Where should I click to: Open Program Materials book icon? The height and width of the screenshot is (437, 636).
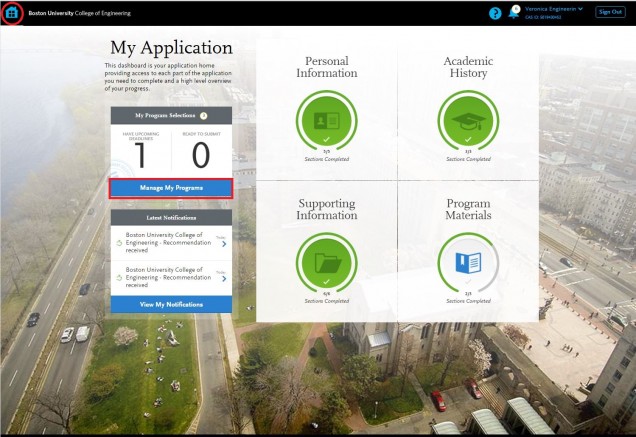pos(468,263)
